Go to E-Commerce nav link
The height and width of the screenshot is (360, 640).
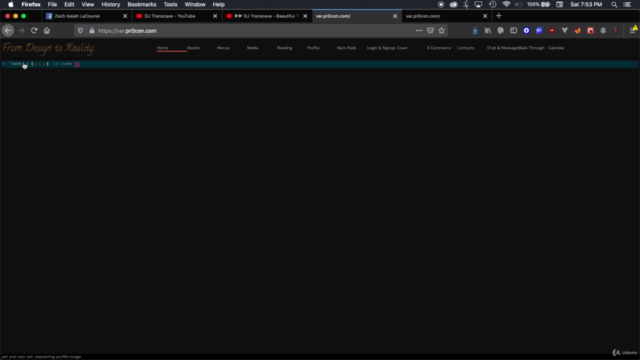(439, 48)
